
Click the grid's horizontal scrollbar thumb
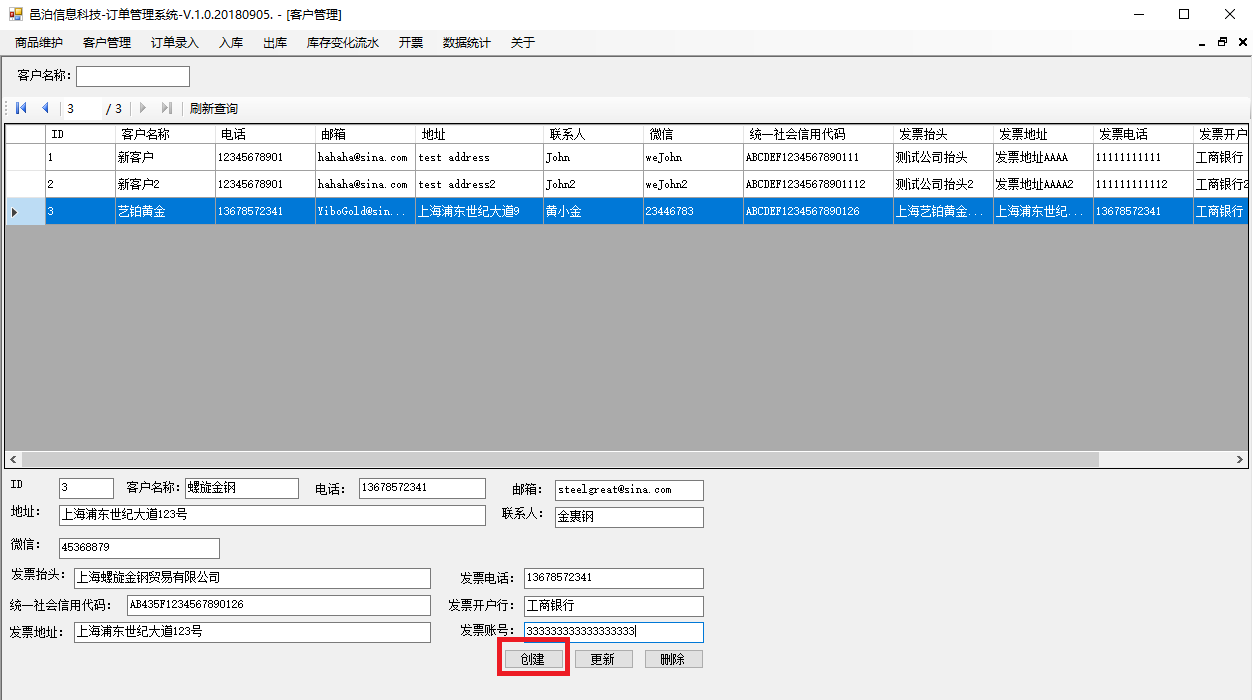(560, 460)
